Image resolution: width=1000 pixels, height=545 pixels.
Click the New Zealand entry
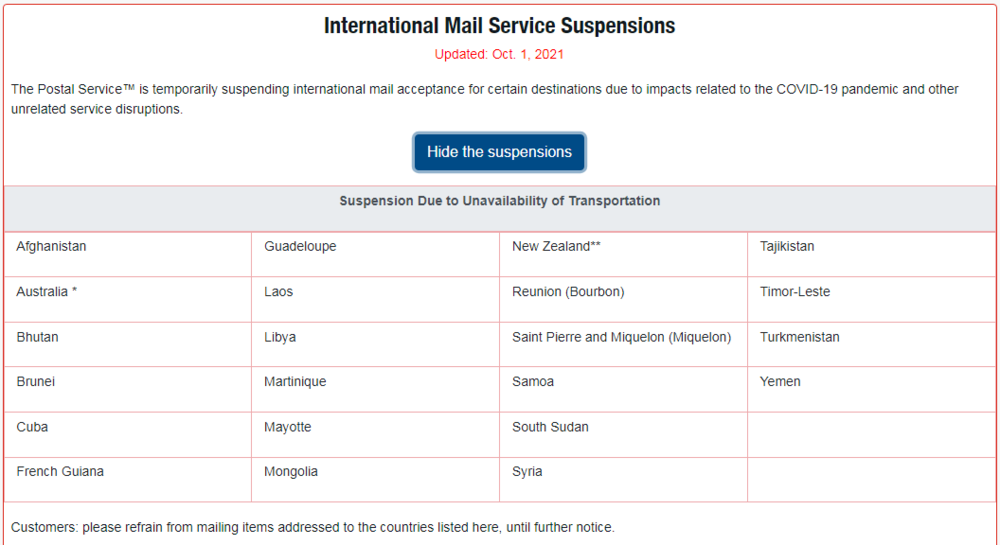coord(556,246)
